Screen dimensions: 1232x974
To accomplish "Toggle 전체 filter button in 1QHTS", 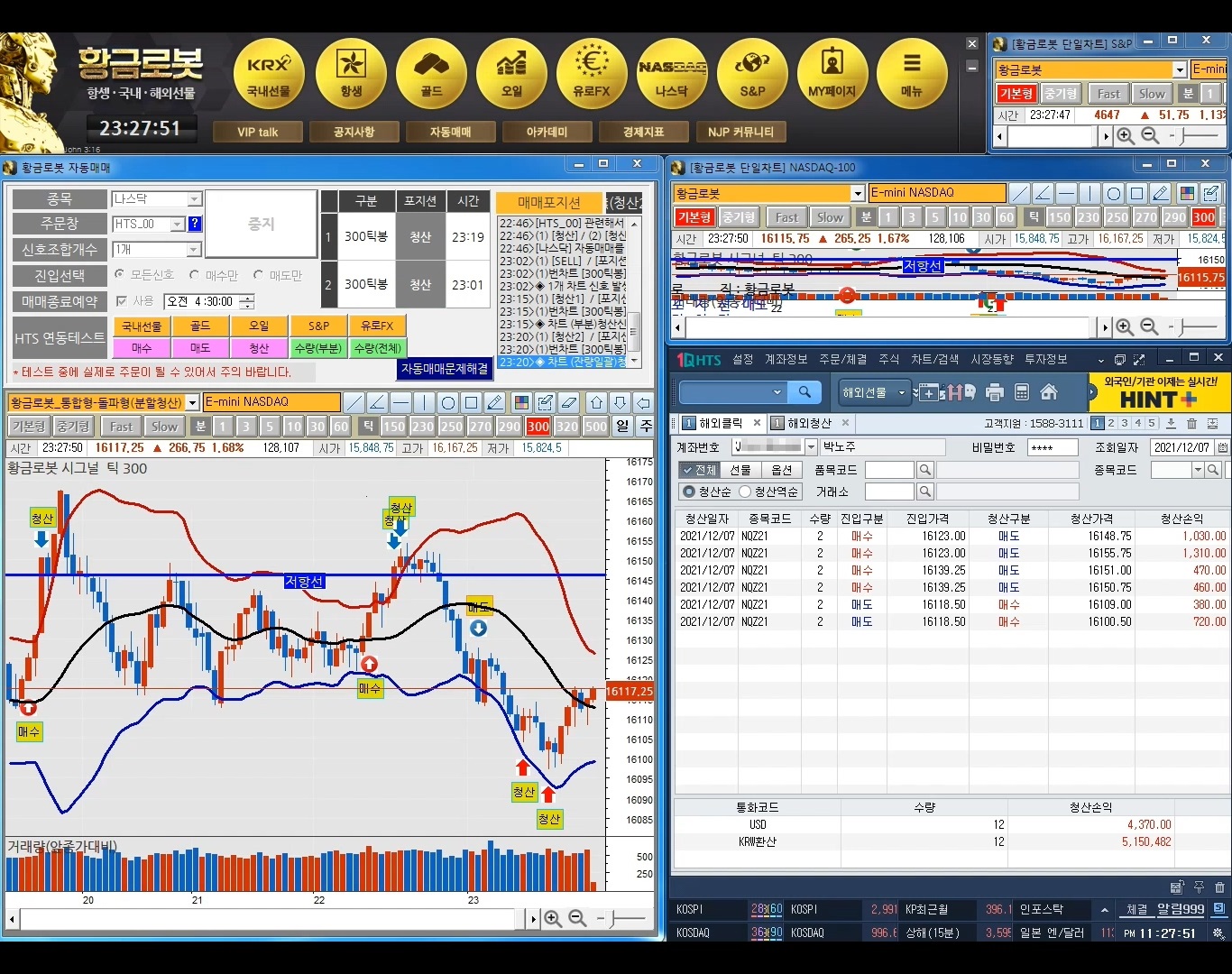I will click(700, 470).
